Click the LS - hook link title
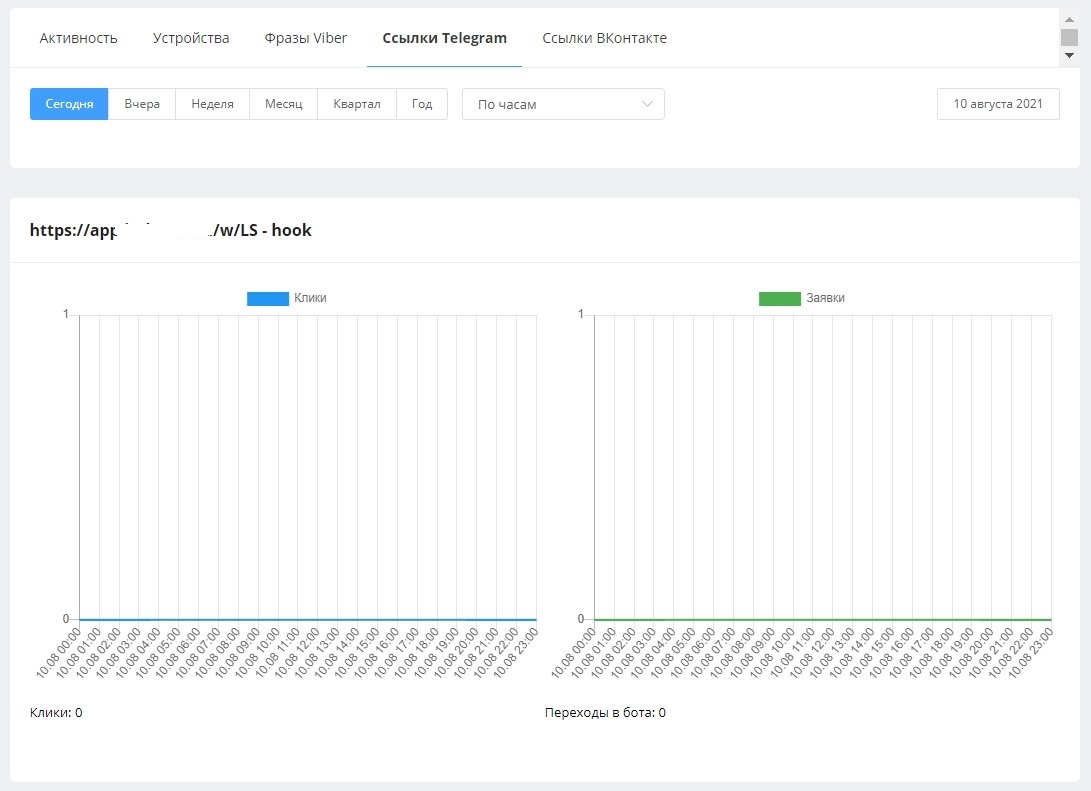1091x791 pixels. click(x=171, y=230)
